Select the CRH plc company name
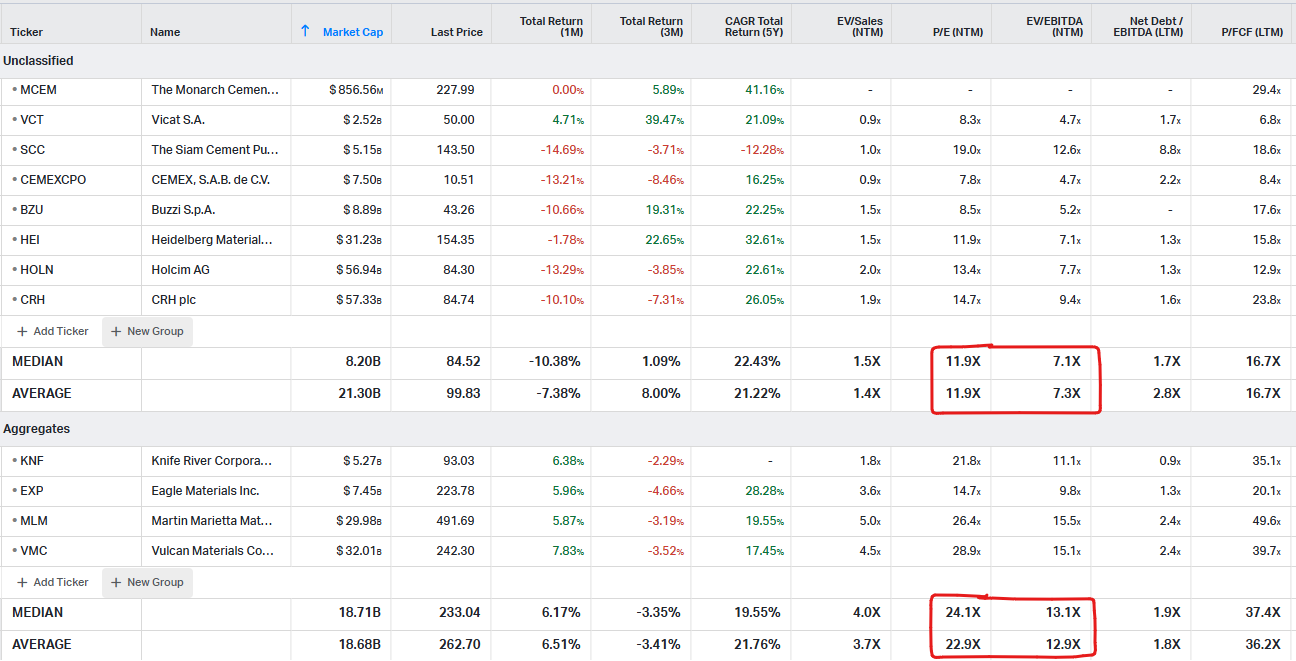1296x661 pixels. pyautogui.click(x=174, y=300)
